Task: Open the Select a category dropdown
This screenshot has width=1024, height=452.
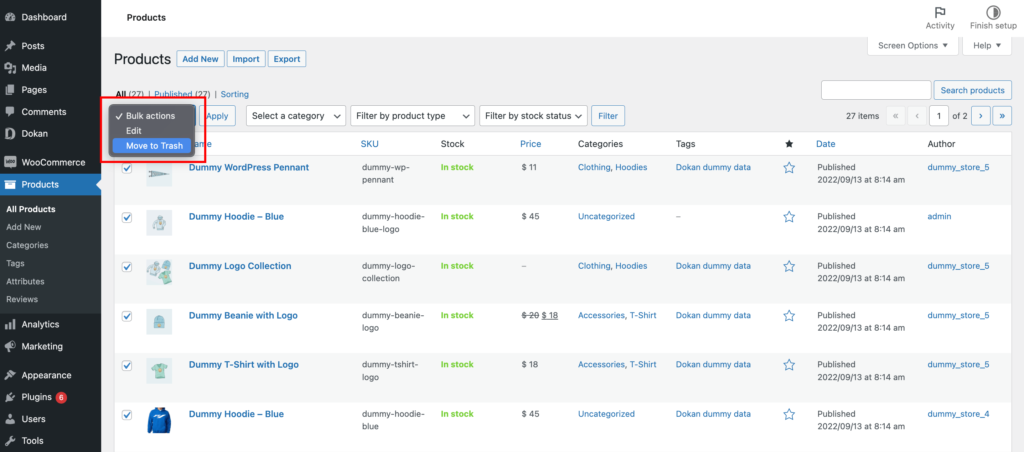Action: pos(296,116)
